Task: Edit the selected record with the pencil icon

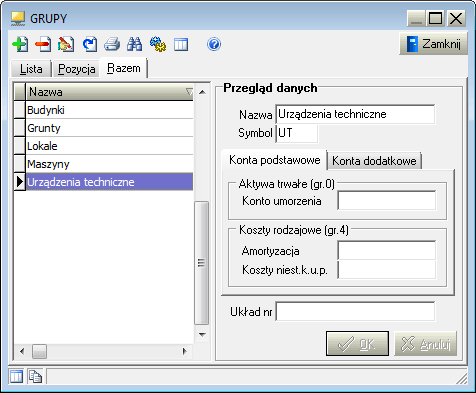Action: click(x=66, y=44)
